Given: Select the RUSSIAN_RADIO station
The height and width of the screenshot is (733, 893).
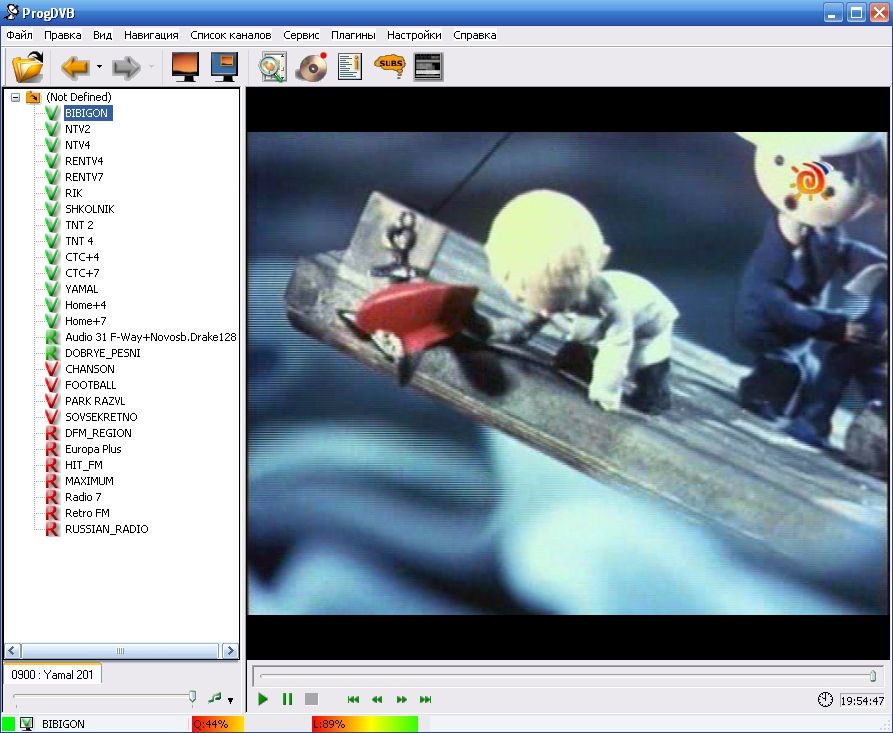Looking at the screenshot, I should coord(106,528).
